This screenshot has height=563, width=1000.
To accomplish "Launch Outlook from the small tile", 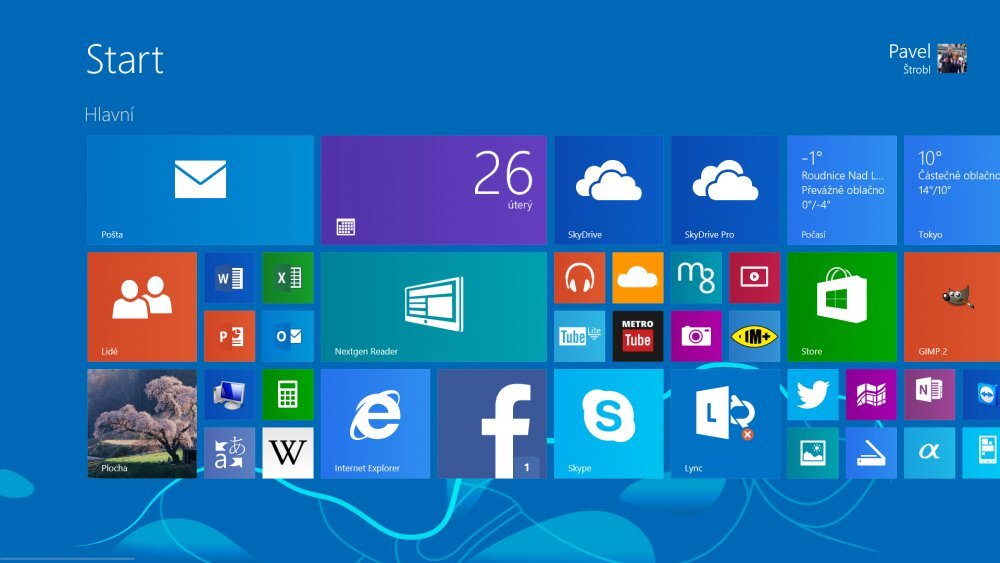I will click(x=288, y=336).
